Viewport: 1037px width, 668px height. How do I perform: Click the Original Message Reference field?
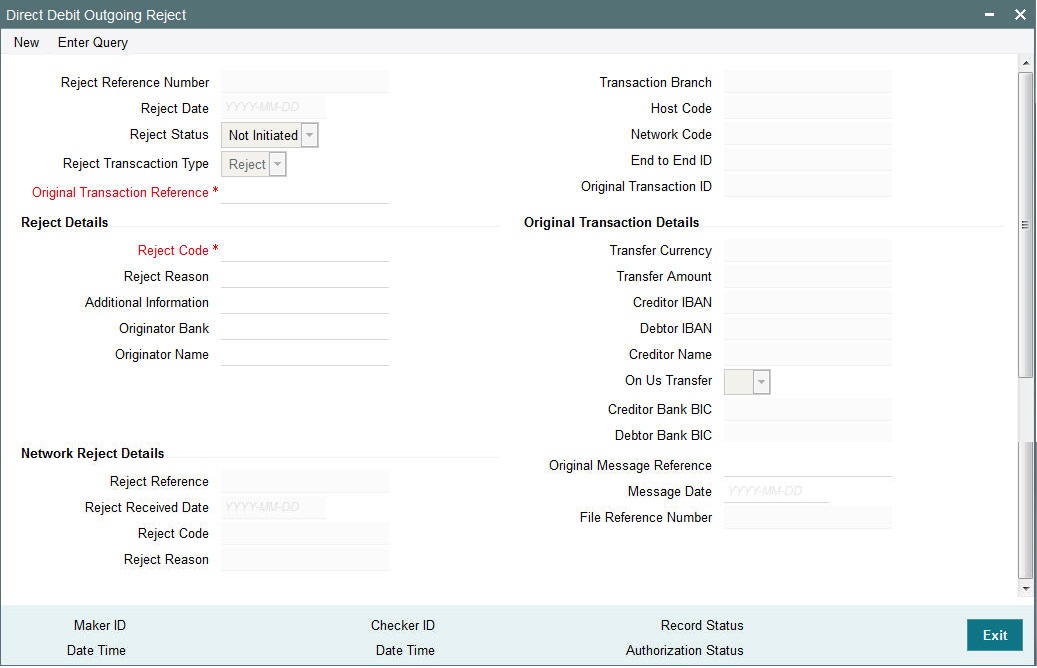pos(807,465)
